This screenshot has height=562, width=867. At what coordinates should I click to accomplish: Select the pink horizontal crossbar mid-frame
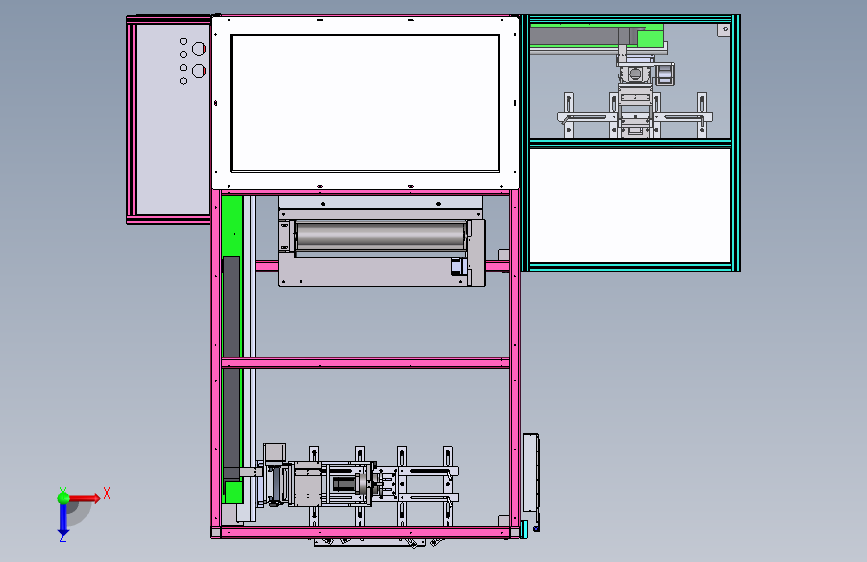point(365,363)
